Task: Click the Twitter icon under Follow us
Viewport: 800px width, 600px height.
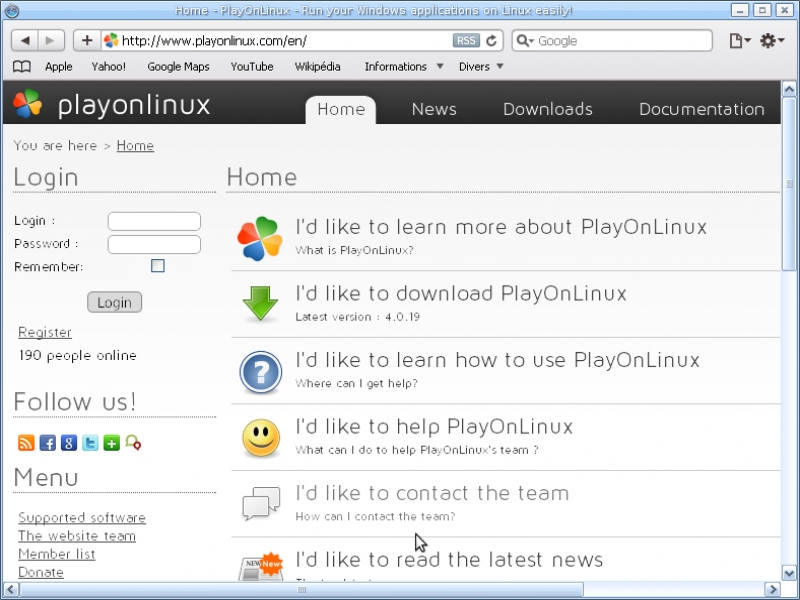Action: pyautogui.click(x=90, y=443)
